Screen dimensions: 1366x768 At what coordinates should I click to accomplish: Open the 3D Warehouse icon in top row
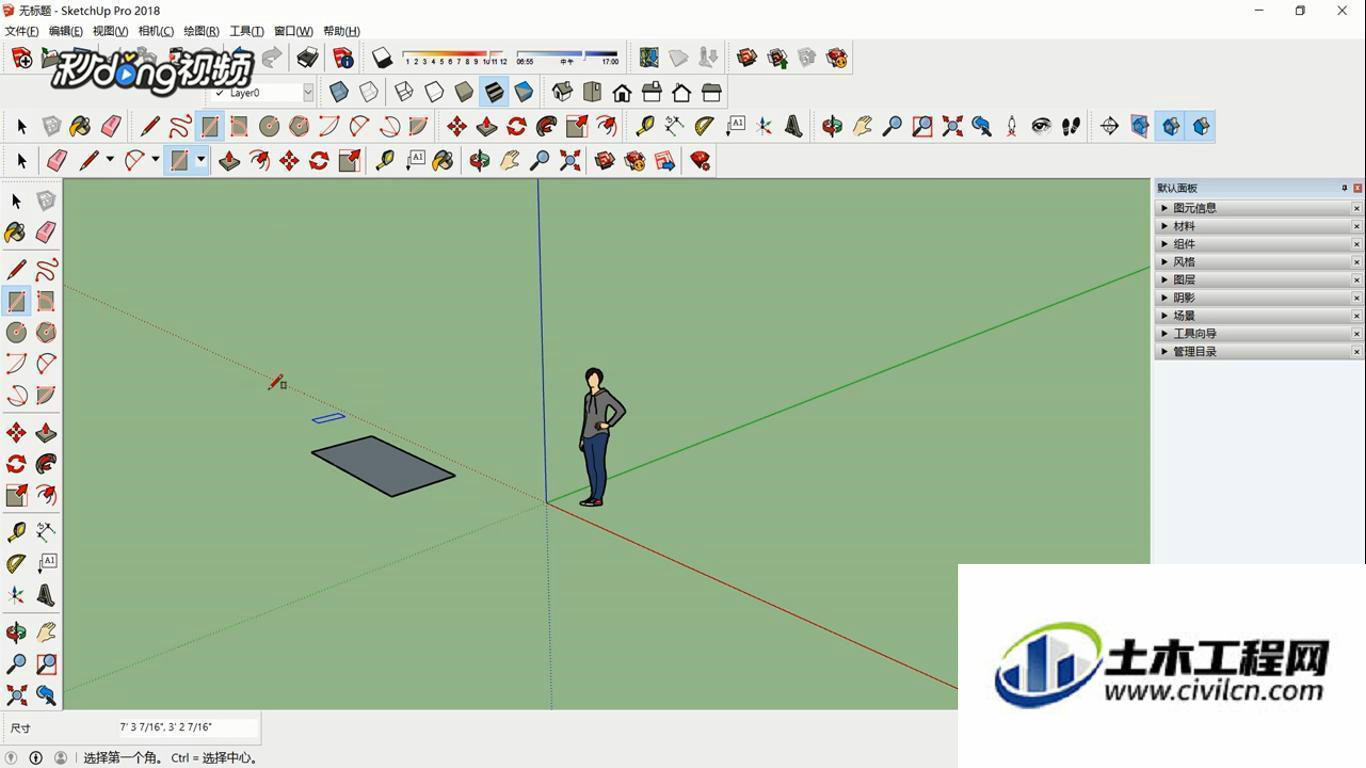coord(747,58)
